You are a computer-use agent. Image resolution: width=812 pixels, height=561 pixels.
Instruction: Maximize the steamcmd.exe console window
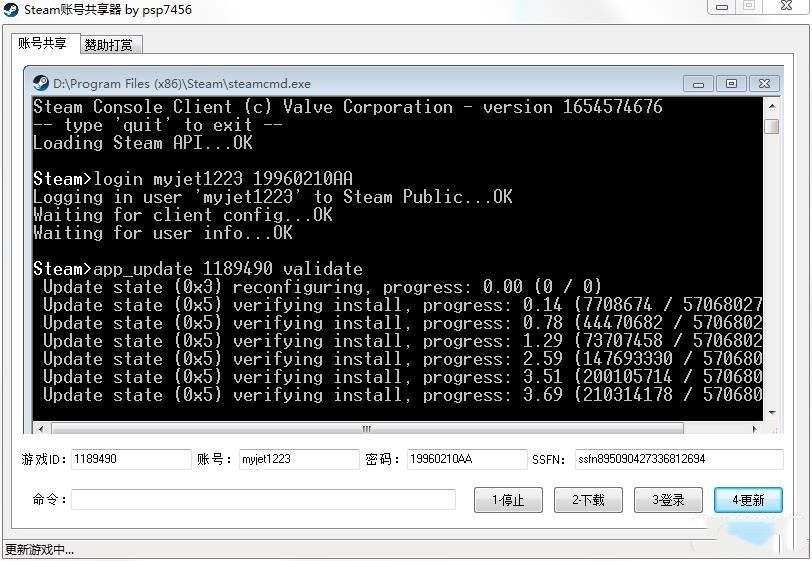coord(731,84)
